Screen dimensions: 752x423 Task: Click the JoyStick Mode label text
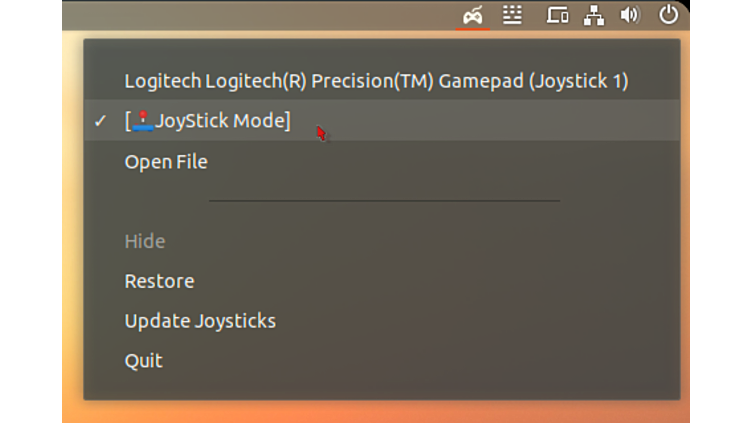tap(222, 121)
